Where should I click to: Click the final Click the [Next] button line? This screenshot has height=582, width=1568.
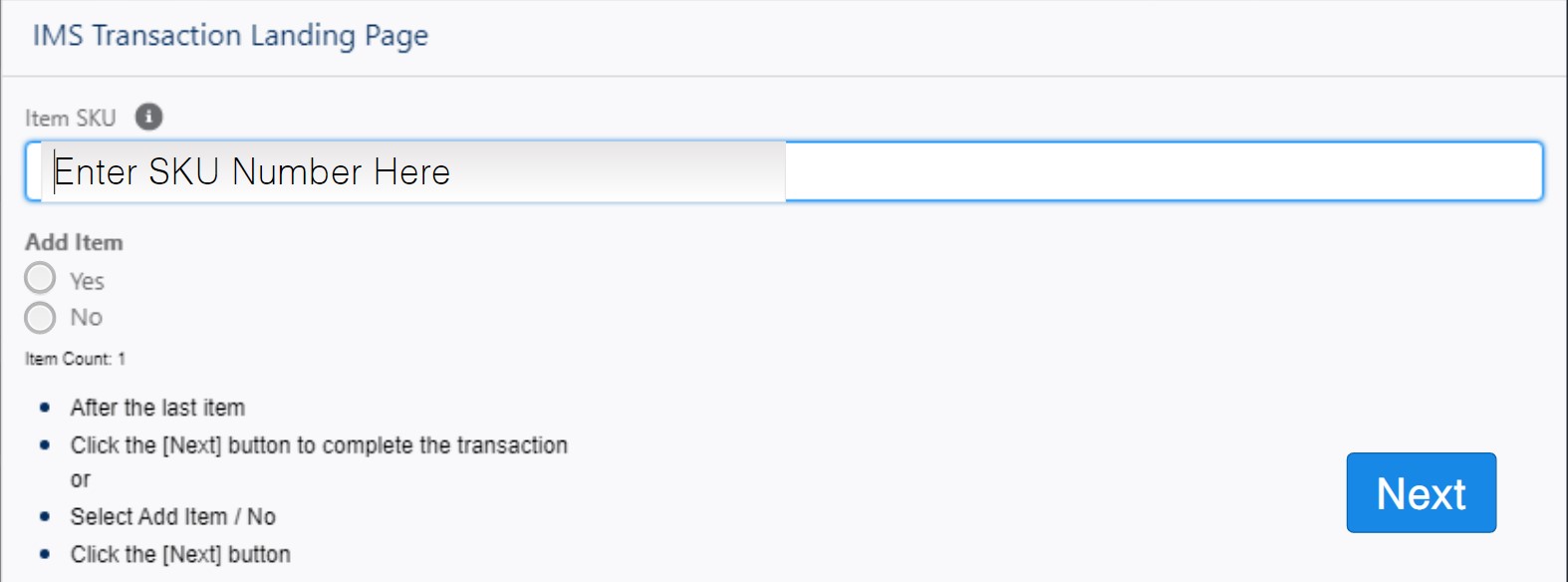(180, 554)
